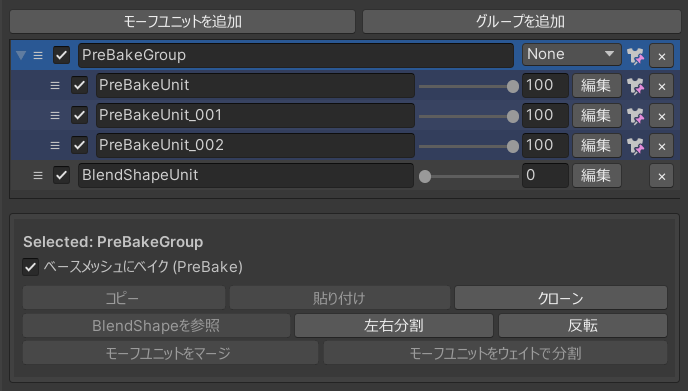Click the 貼り付け button
The image size is (688, 391).
(x=340, y=298)
